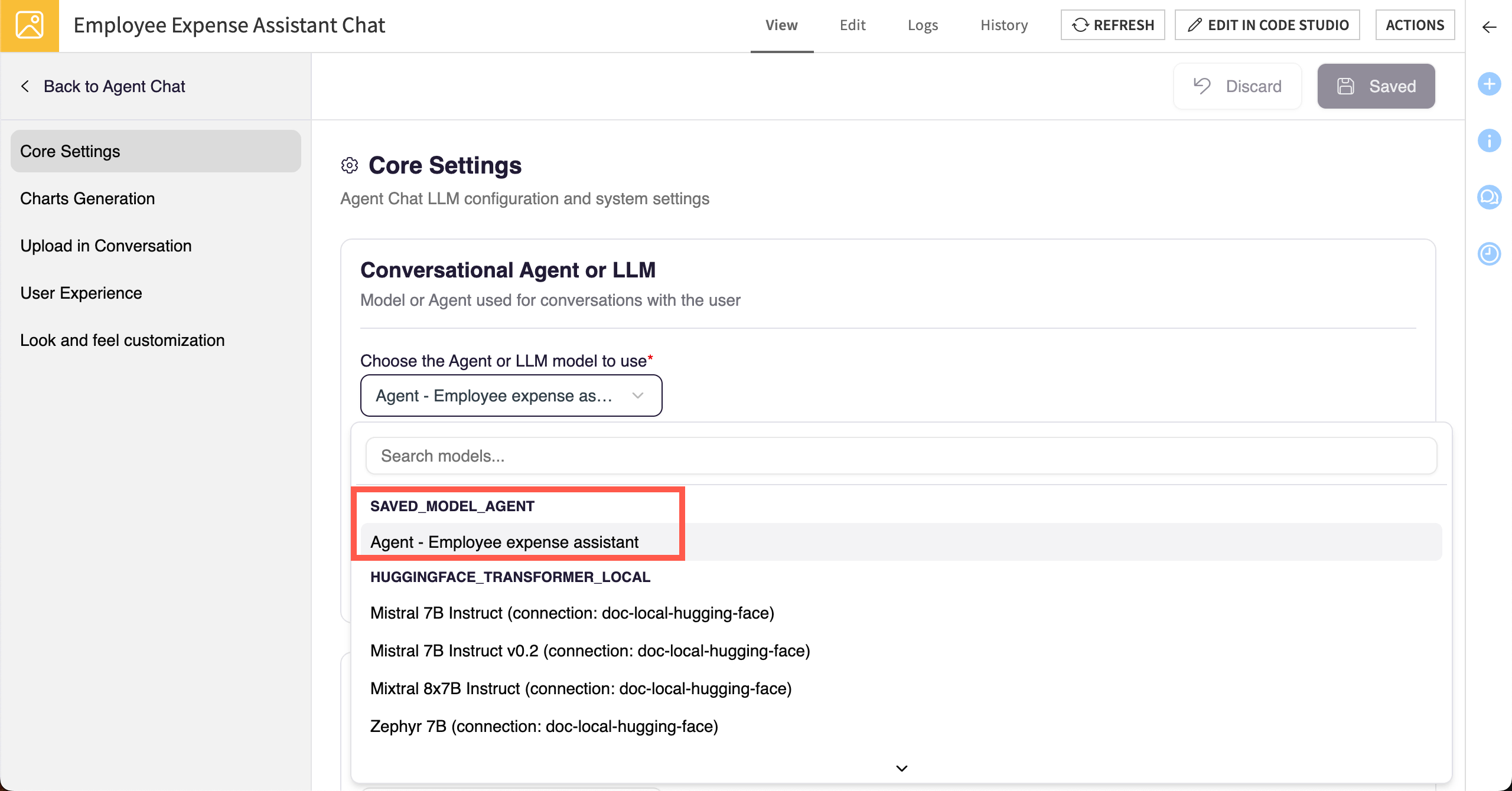Open the ACTIONS menu button

[x=1415, y=25]
